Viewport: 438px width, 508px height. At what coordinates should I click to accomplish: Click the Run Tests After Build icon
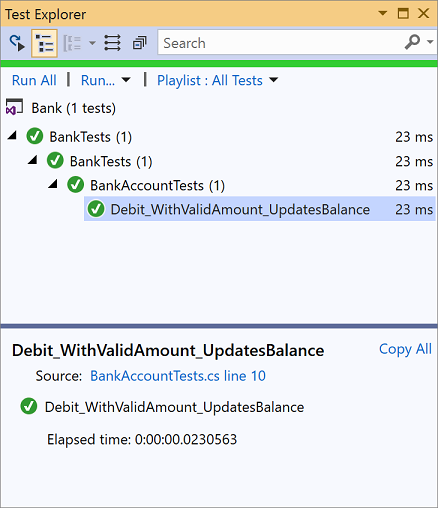click(x=17, y=43)
